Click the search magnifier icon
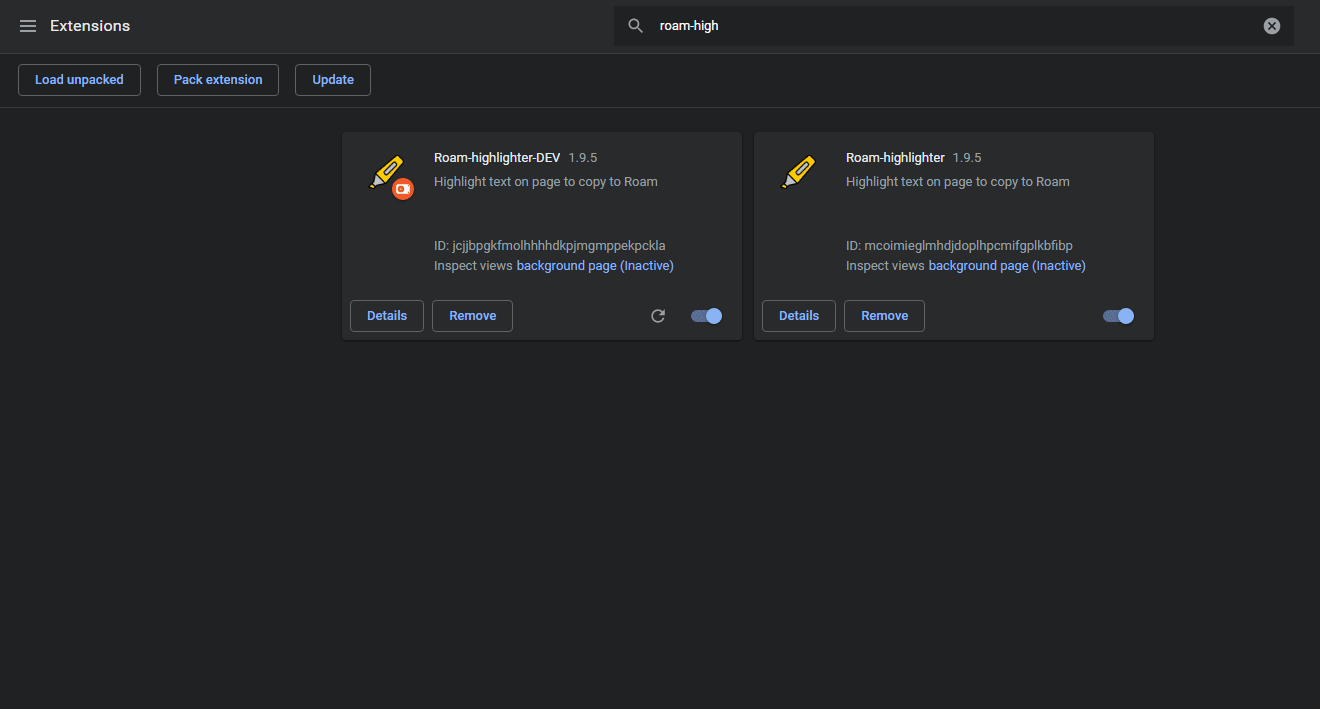1320x709 pixels. point(635,26)
